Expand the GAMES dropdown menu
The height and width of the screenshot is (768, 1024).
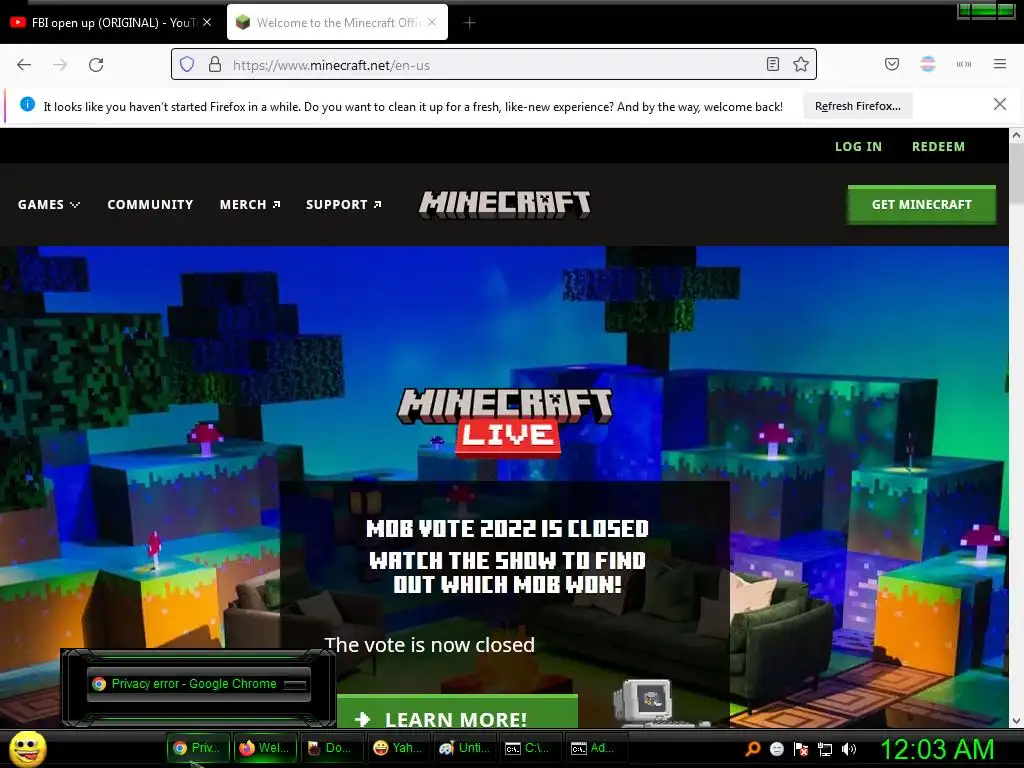tap(49, 204)
